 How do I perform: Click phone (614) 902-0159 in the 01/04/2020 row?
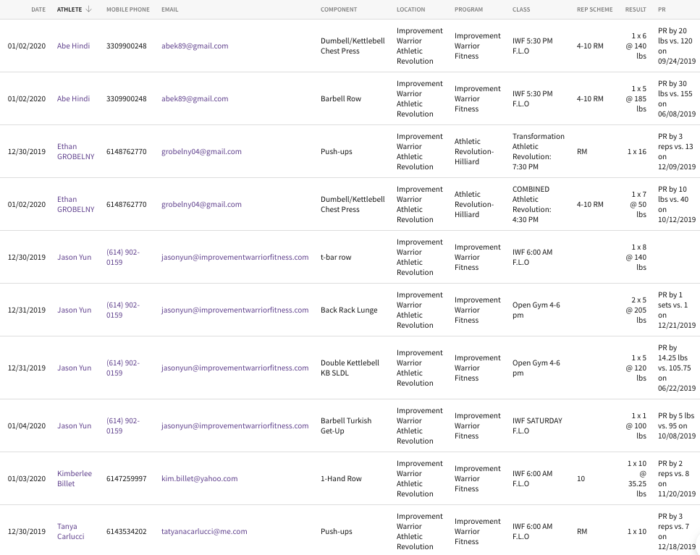coord(123,426)
